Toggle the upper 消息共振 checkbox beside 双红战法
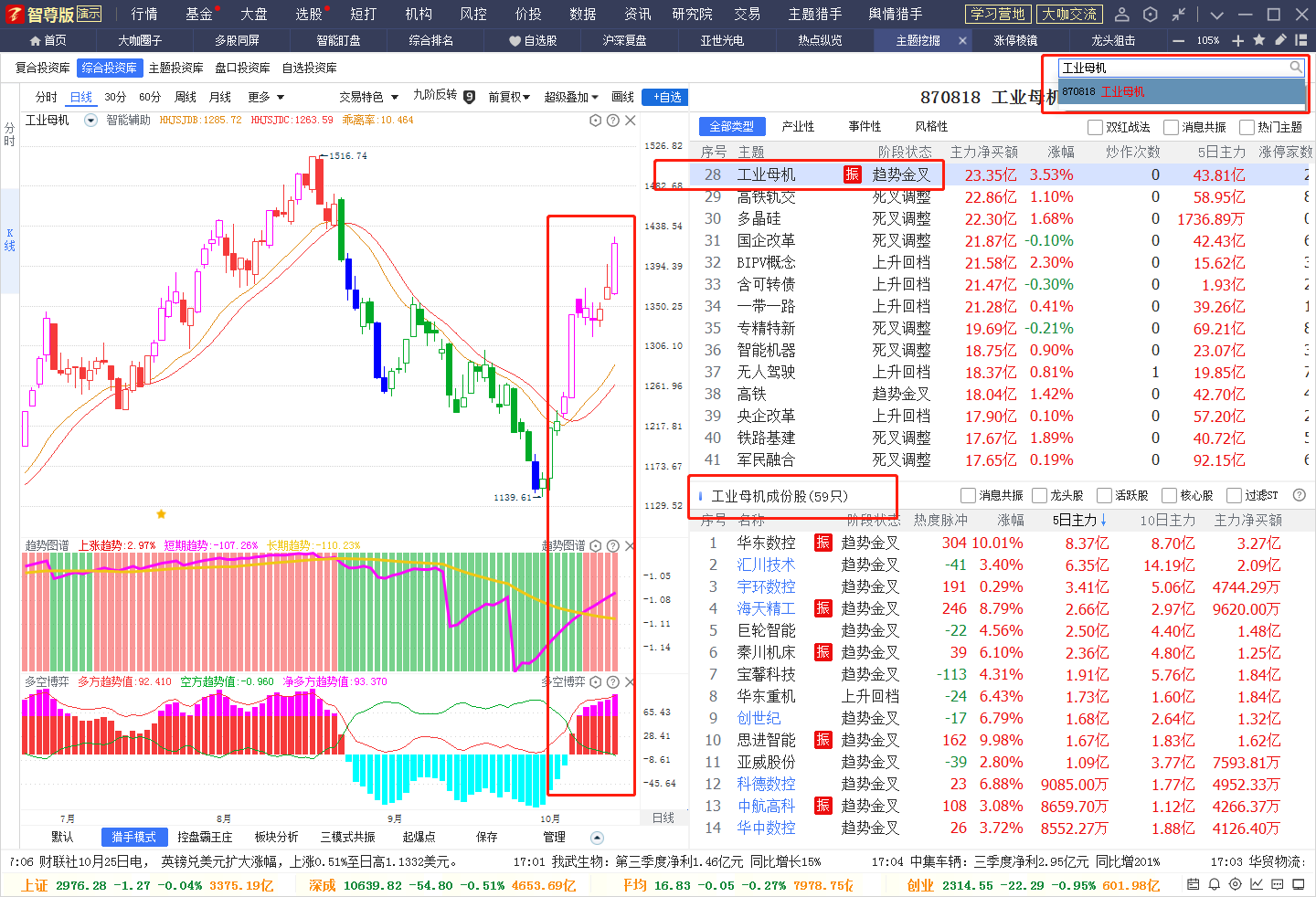Image resolution: width=1316 pixels, height=897 pixels. point(1171,127)
